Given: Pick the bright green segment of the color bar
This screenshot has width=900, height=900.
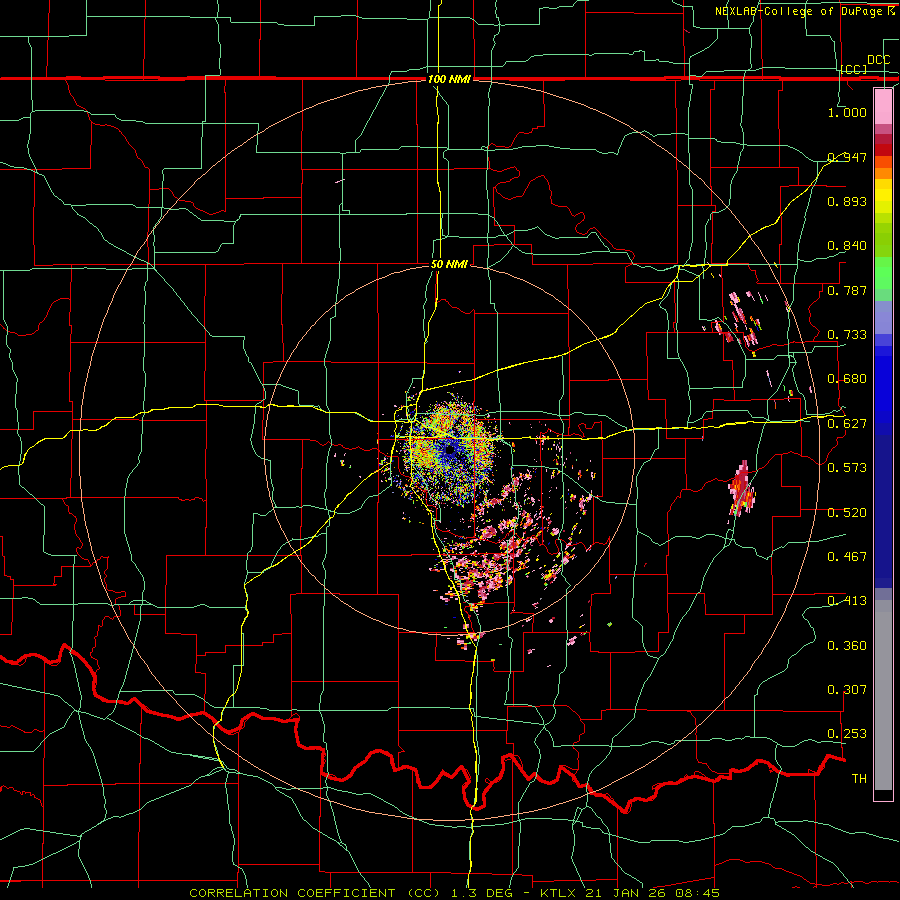Looking at the screenshot, I should (883, 273).
